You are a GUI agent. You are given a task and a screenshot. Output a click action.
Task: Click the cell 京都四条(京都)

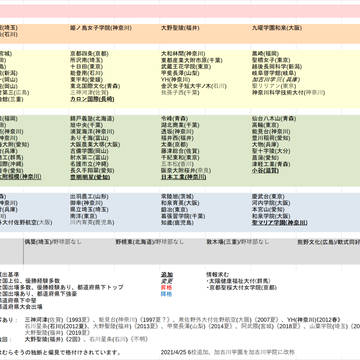89,54
